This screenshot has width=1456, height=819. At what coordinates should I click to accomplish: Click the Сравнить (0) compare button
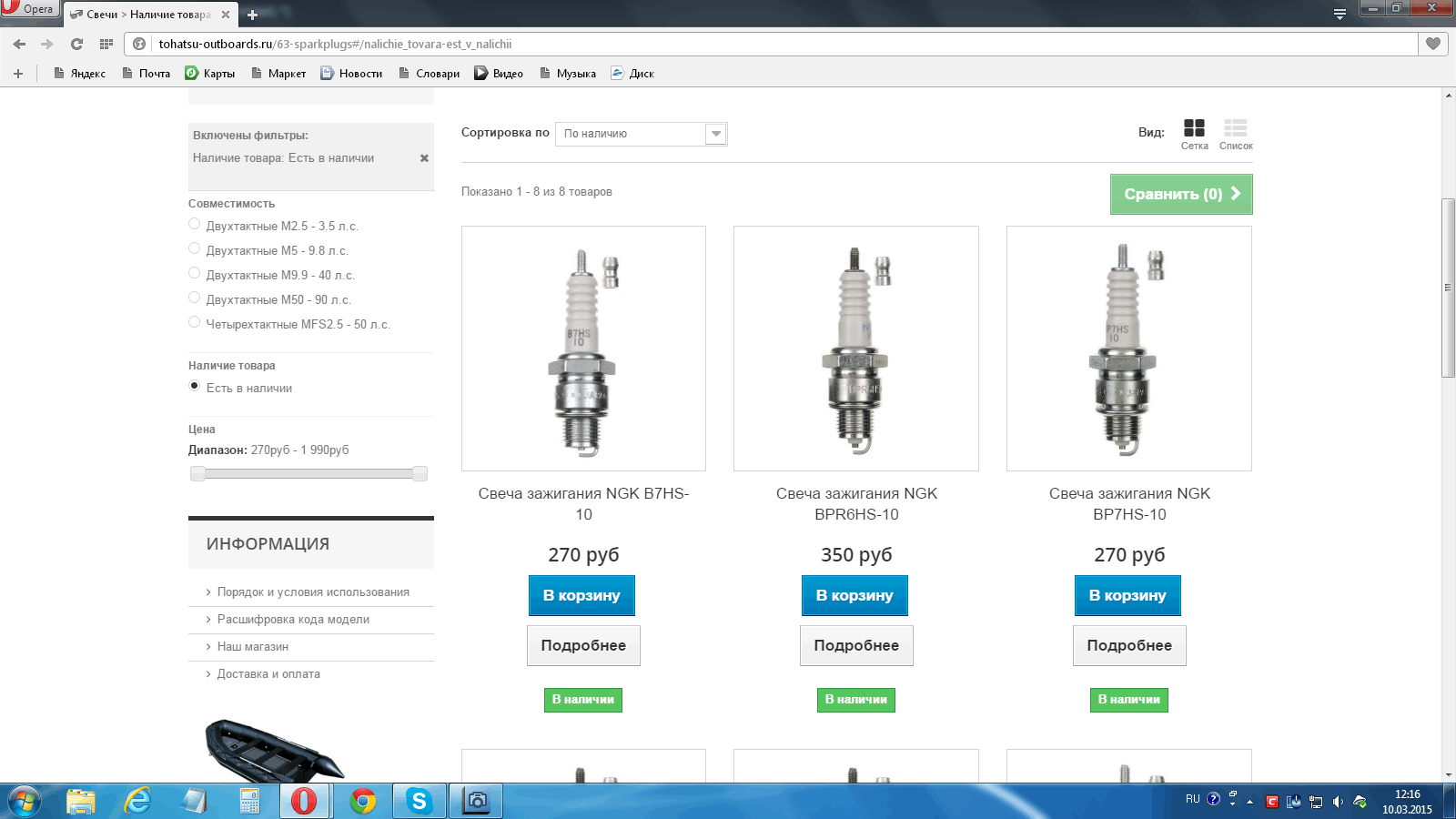pyautogui.click(x=1181, y=194)
